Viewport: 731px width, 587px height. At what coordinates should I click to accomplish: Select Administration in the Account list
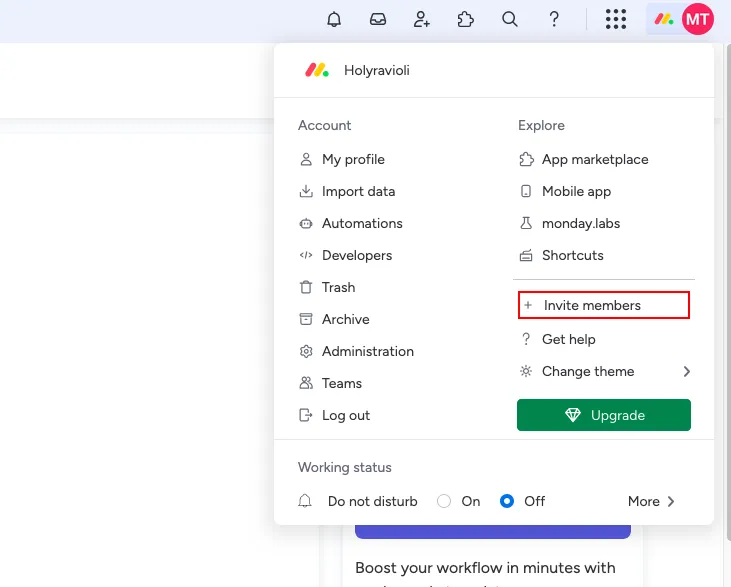(x=367, y=351)
